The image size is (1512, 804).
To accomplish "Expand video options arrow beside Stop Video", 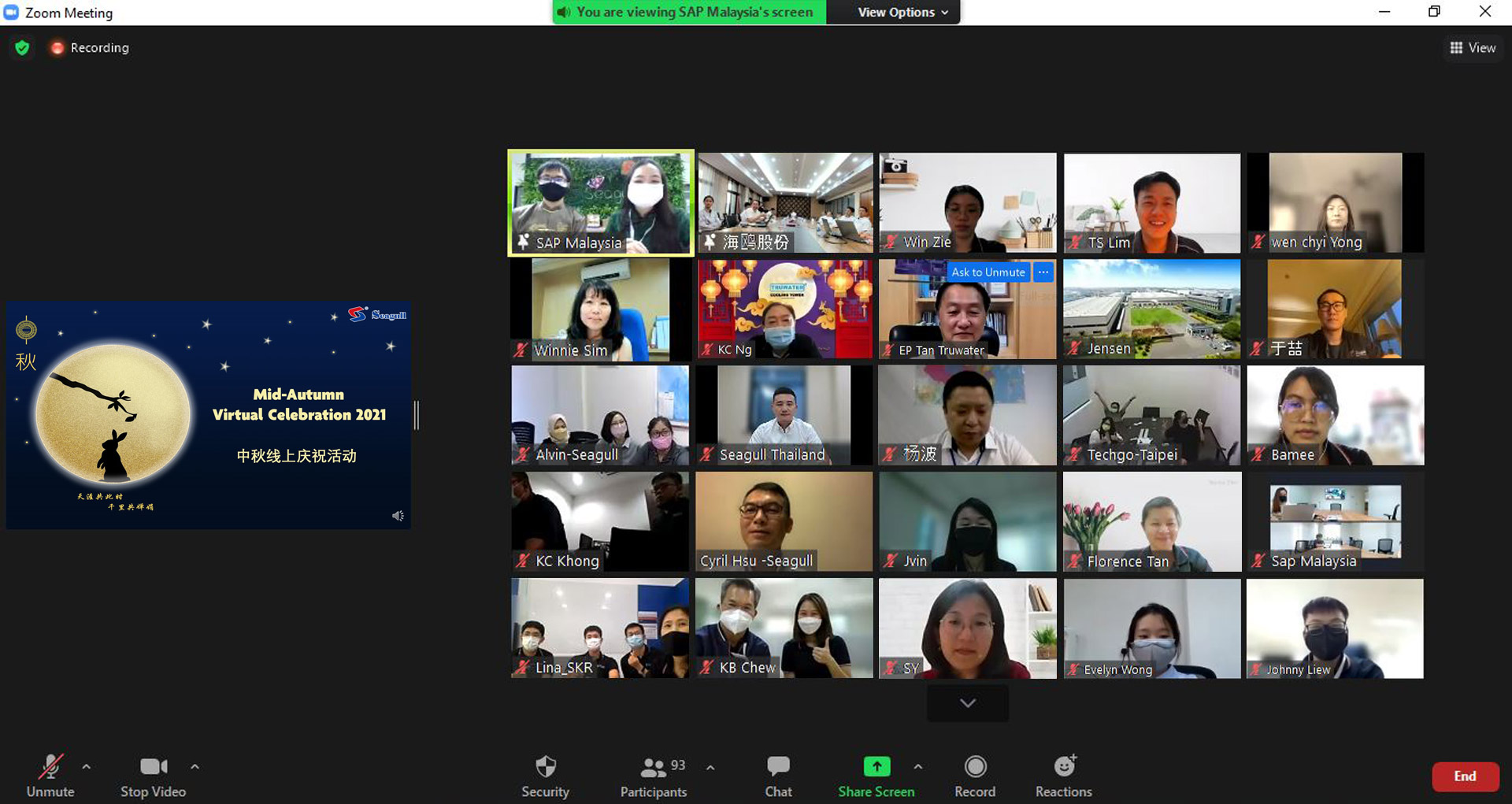I will pos(195,766).
